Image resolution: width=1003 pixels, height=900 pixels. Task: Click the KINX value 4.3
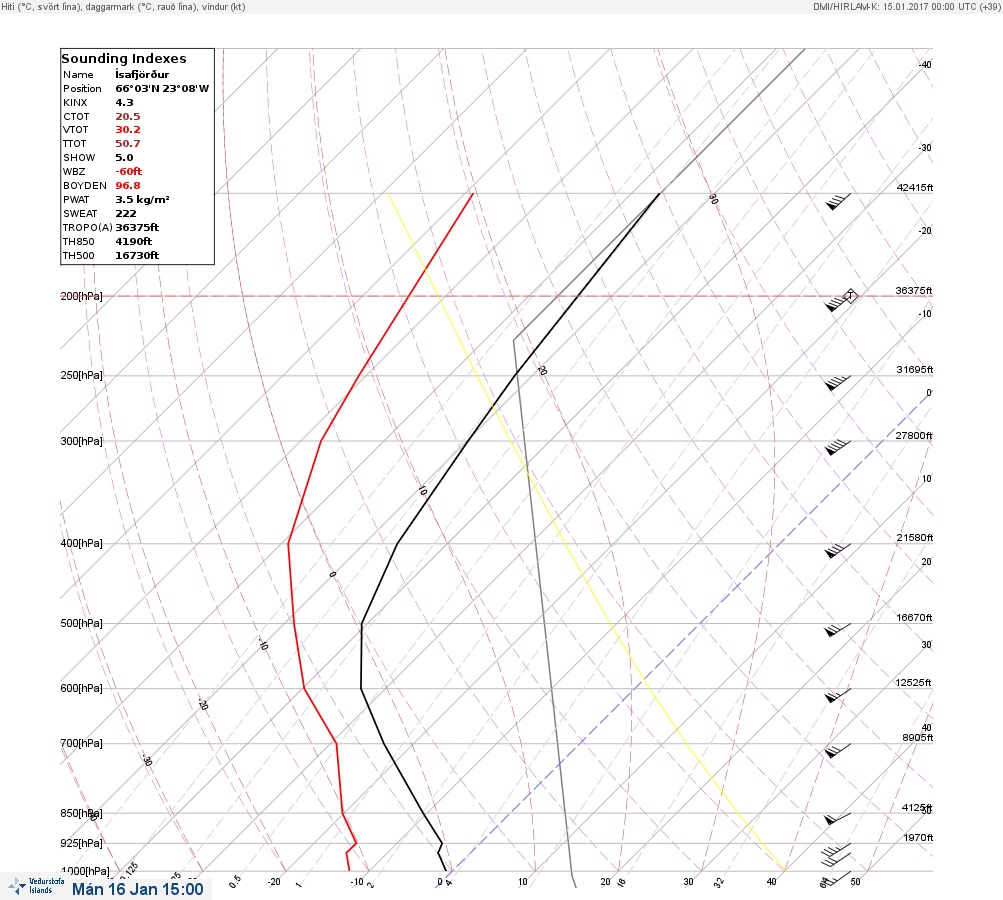click(x=124, y=102)
